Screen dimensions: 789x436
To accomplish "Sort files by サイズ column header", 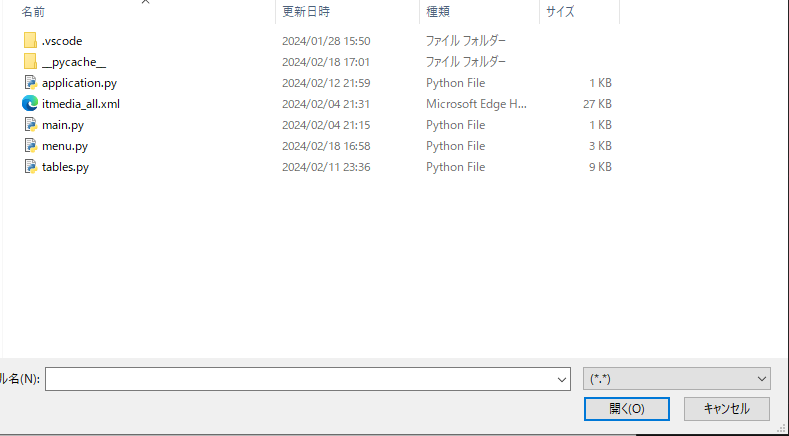I will tap(559, 11).
